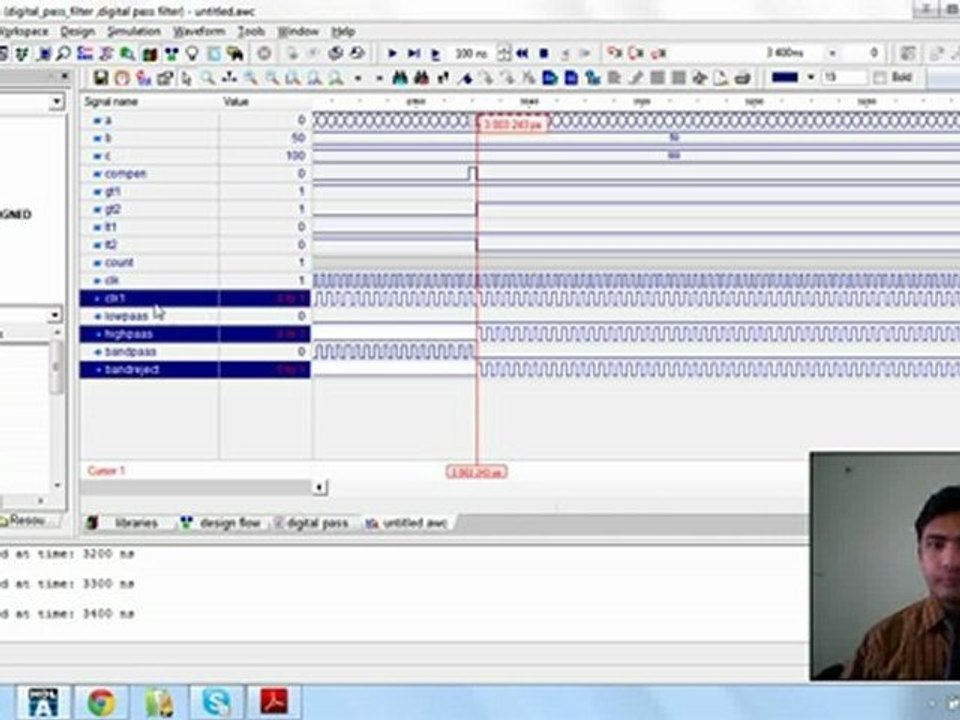
Task: Click the dark green and red library book icon
Action: [x=149, y=54]
